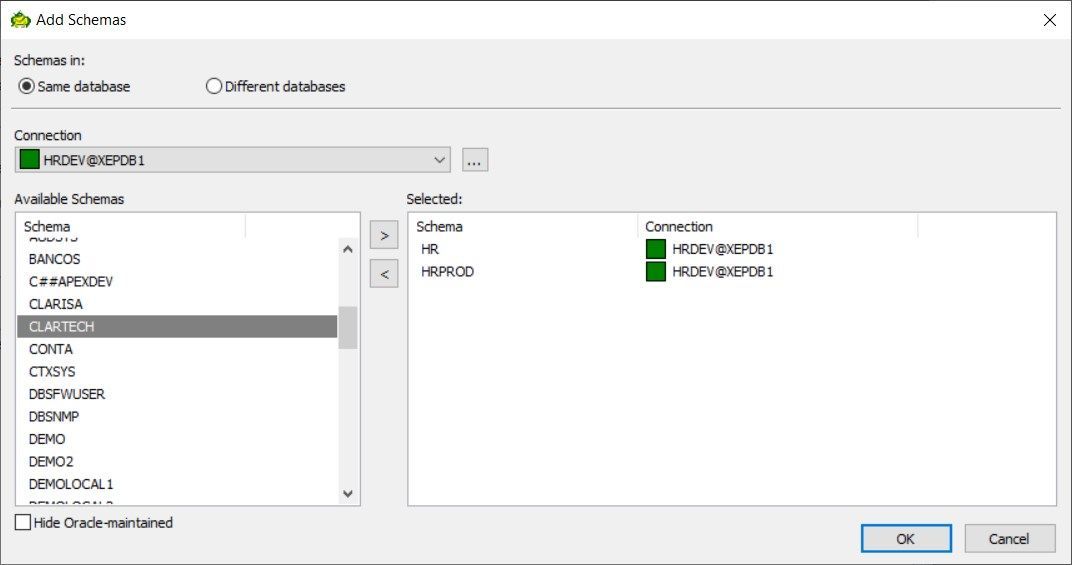Remove schema with the < button
Viewport: 1072px width, 565px height.
click(384, 274)
